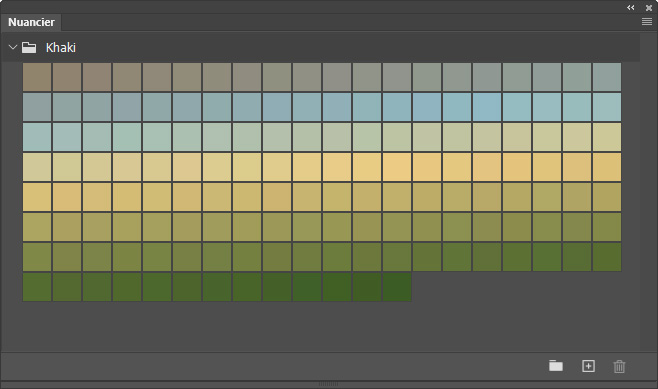Collapse the Khaki swatch group
Screen dimensions: 658x389
click(13, 47)
